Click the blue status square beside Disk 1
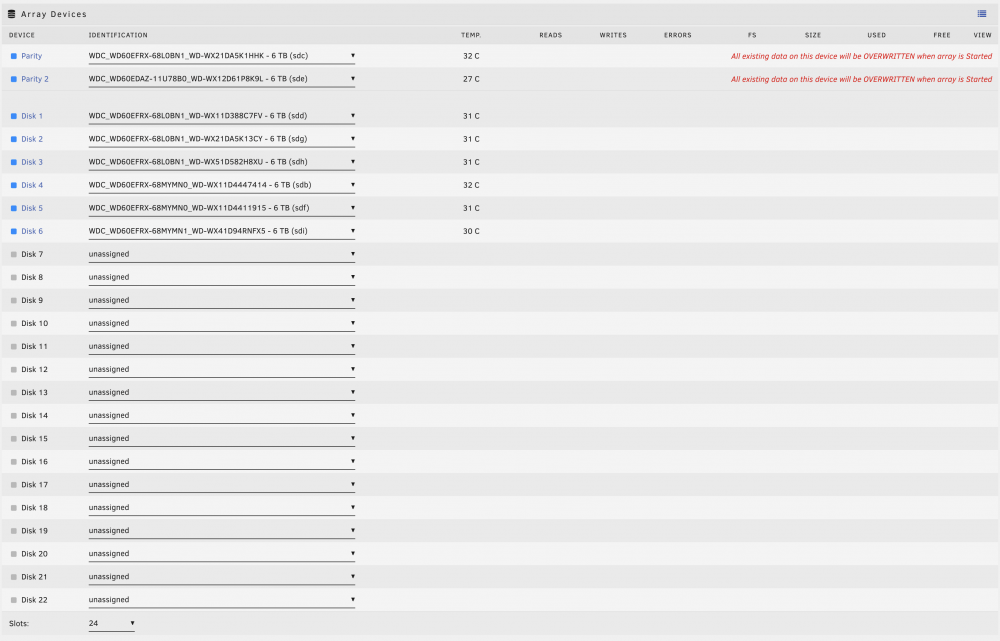The width and height of the screenshot is (1000, 641). point(14,116)
